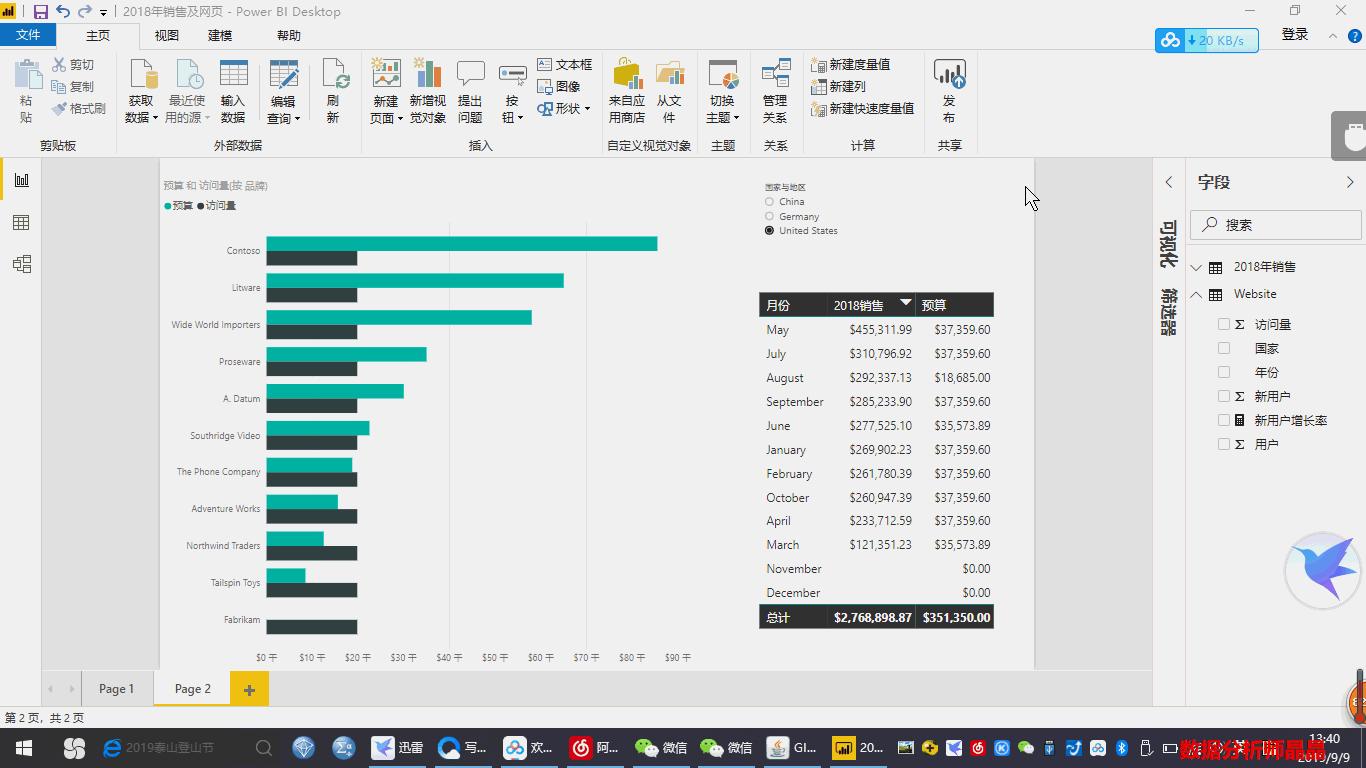Open the 获取数据 get data dropdown

pyautogui.click(x=141, y=109)
